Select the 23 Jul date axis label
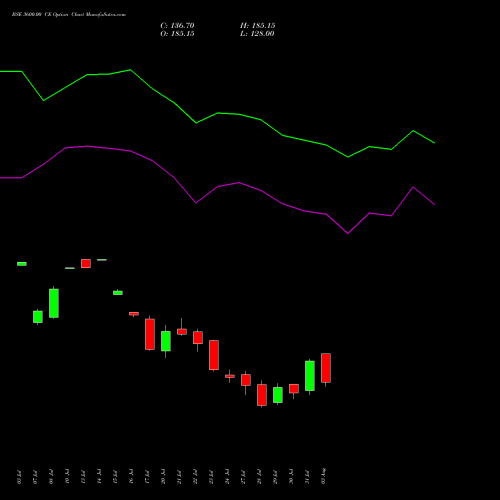500x500 pixels. 211,477
